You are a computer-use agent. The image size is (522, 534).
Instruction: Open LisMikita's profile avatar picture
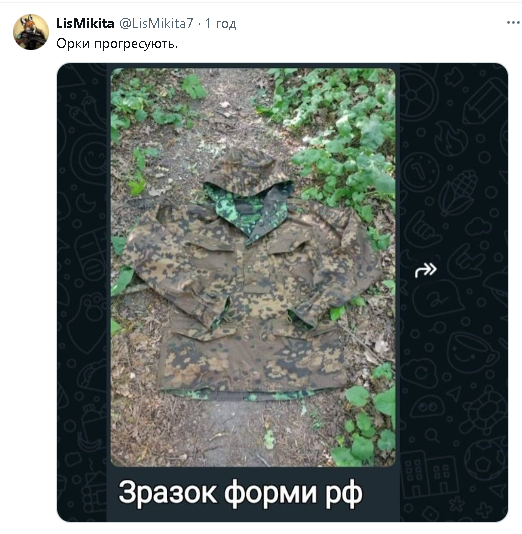[x=31, y=32]
